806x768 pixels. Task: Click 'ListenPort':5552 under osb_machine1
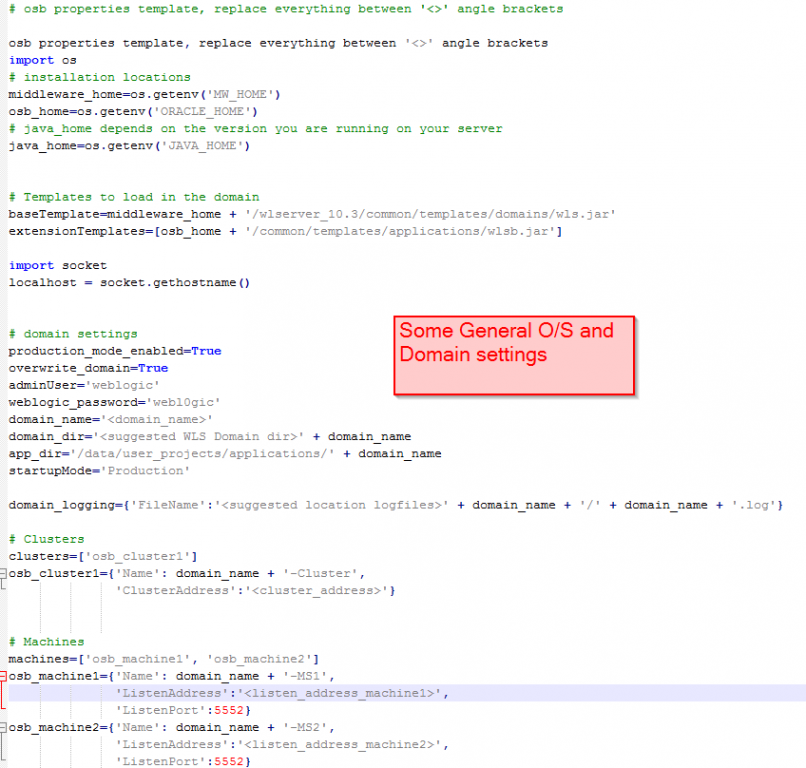pyautogui.click(x=183, y=710)
